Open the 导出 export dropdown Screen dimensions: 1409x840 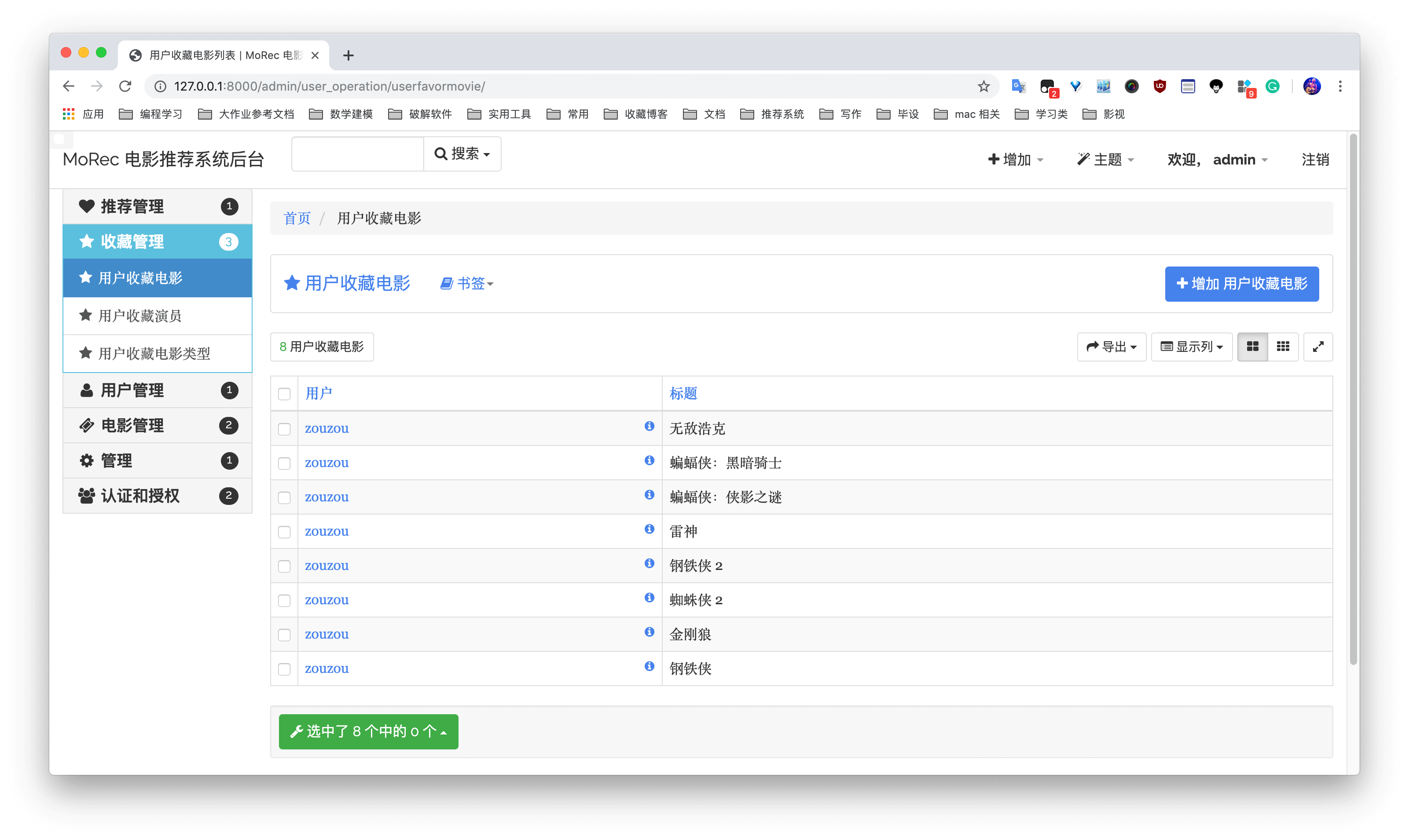point(1111,347)
